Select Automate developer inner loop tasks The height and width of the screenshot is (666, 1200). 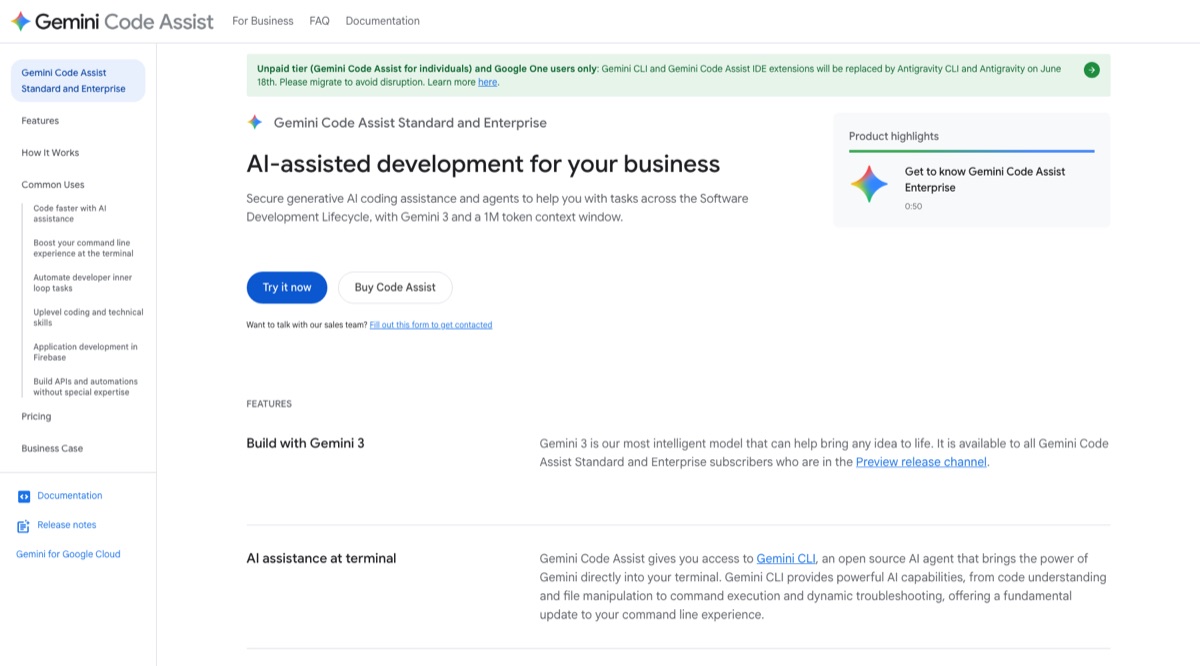(x=82, y=283)
